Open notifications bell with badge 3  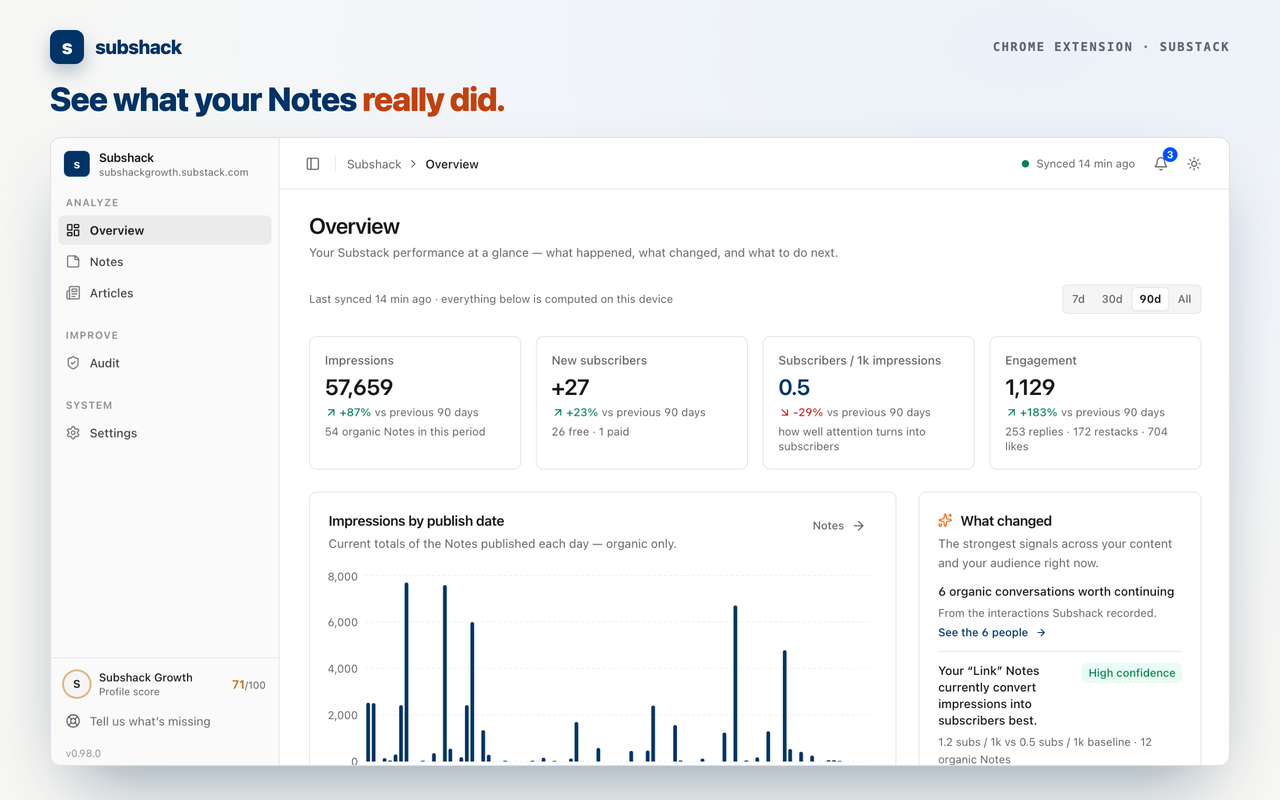click(1161, 164)
